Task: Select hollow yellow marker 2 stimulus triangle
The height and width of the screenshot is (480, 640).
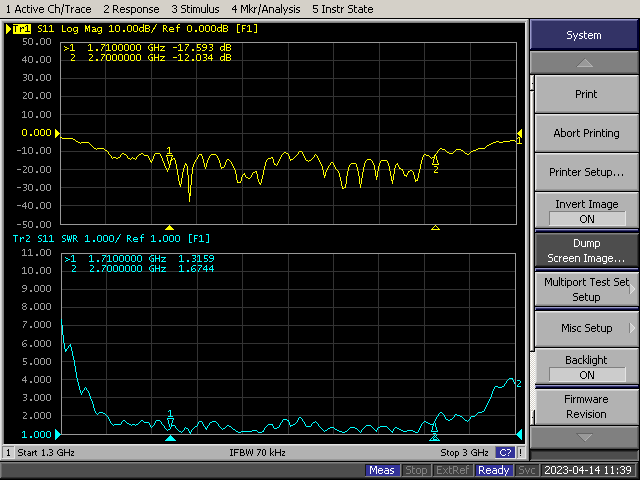Action: [x=435, y=227]
